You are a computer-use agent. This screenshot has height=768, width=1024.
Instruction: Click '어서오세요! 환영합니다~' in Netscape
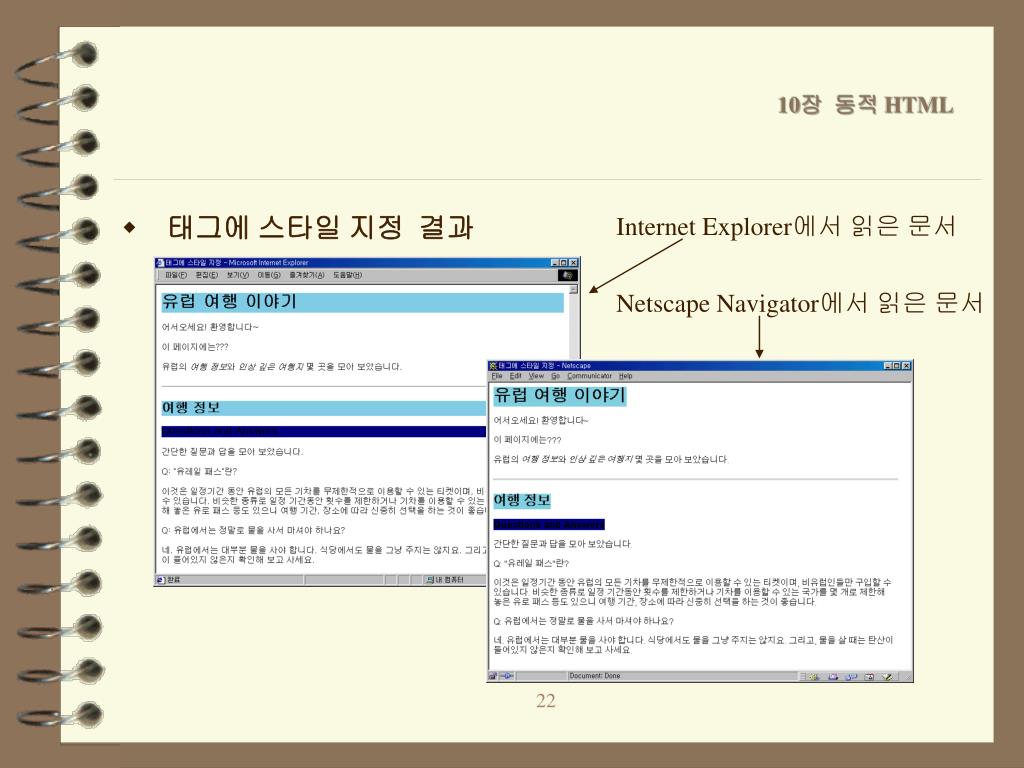[541, 420]
